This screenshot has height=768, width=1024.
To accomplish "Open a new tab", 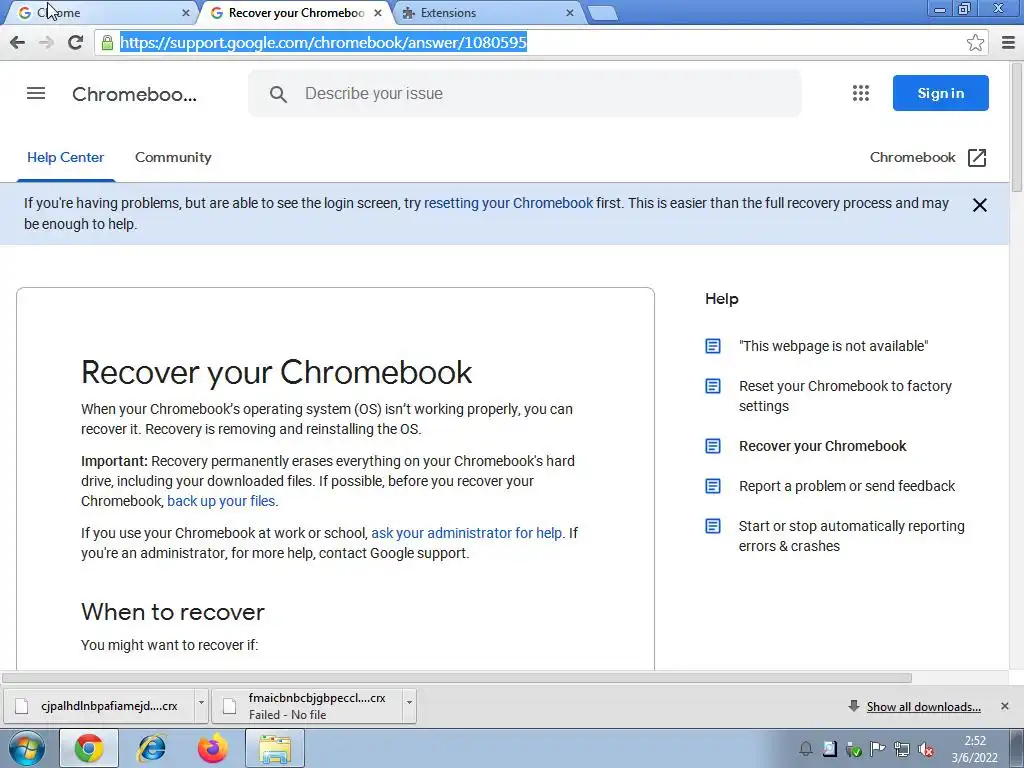I will click(x=602, y=13).
